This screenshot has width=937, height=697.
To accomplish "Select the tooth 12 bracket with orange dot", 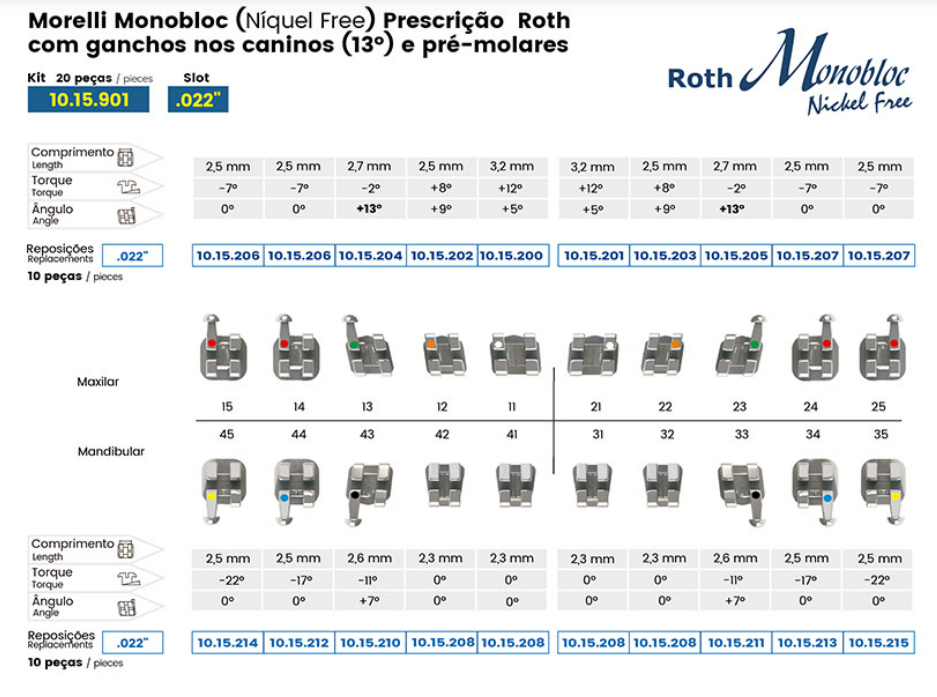I will point(444,353).
